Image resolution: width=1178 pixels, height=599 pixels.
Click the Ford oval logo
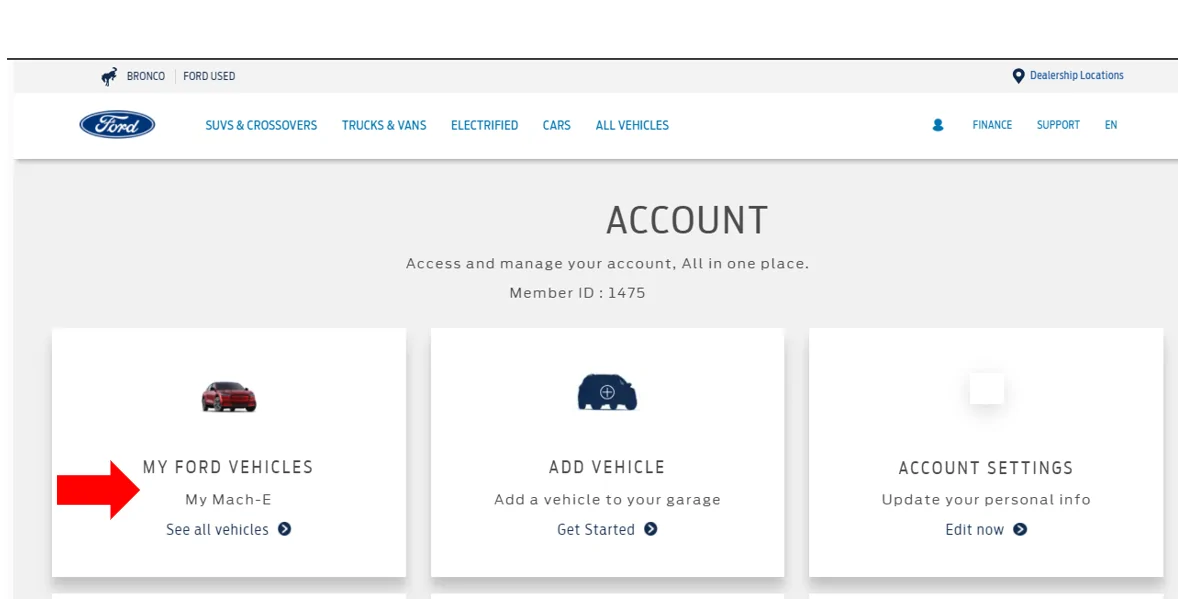pos(117,125)
